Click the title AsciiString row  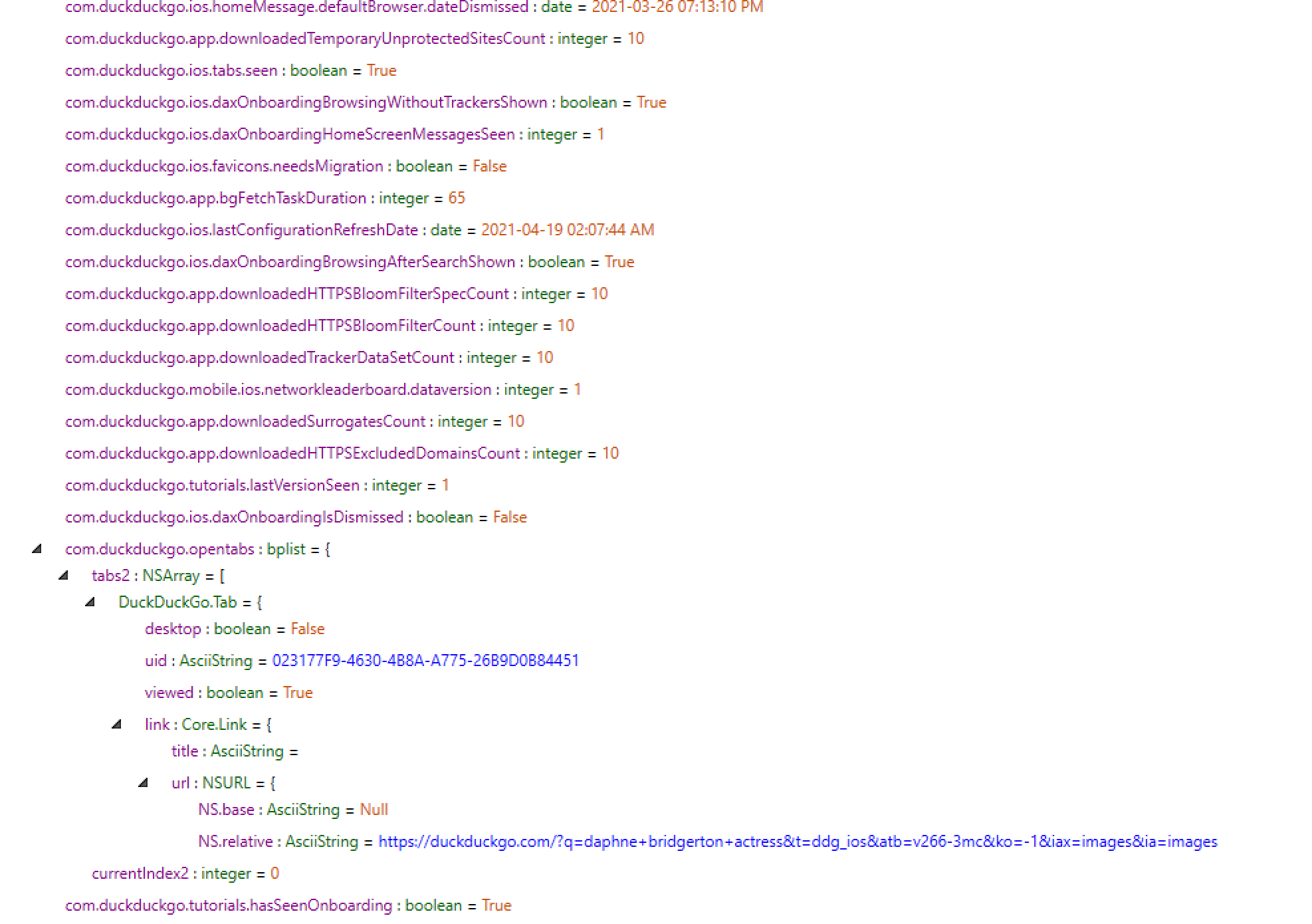click(235, 751)
